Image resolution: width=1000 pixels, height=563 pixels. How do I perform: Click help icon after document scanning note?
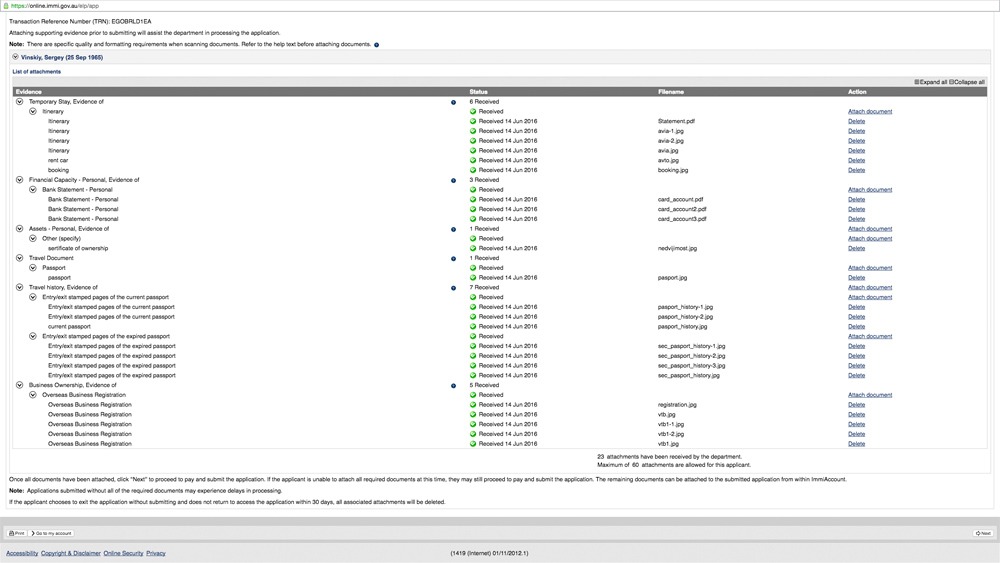click(376, 45)
